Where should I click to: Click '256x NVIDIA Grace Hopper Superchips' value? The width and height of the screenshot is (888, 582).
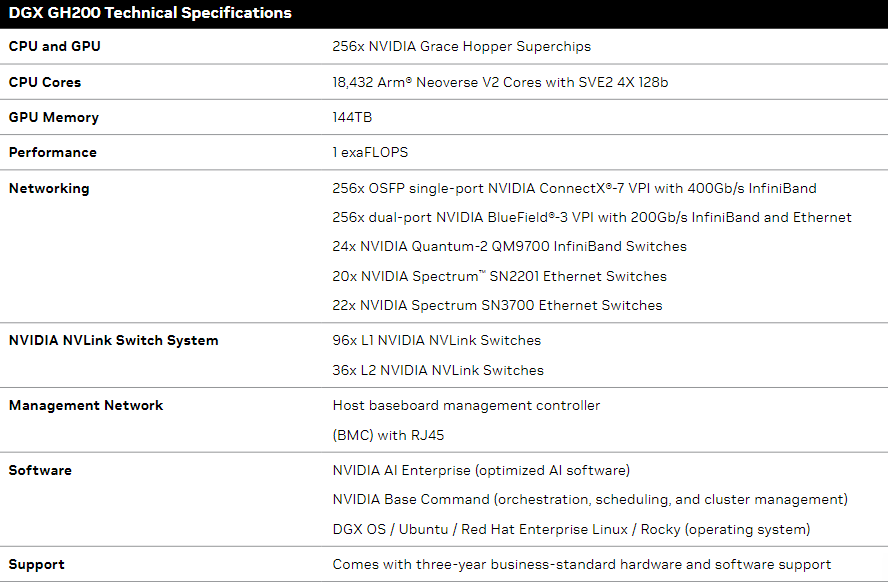coord(462,46)
